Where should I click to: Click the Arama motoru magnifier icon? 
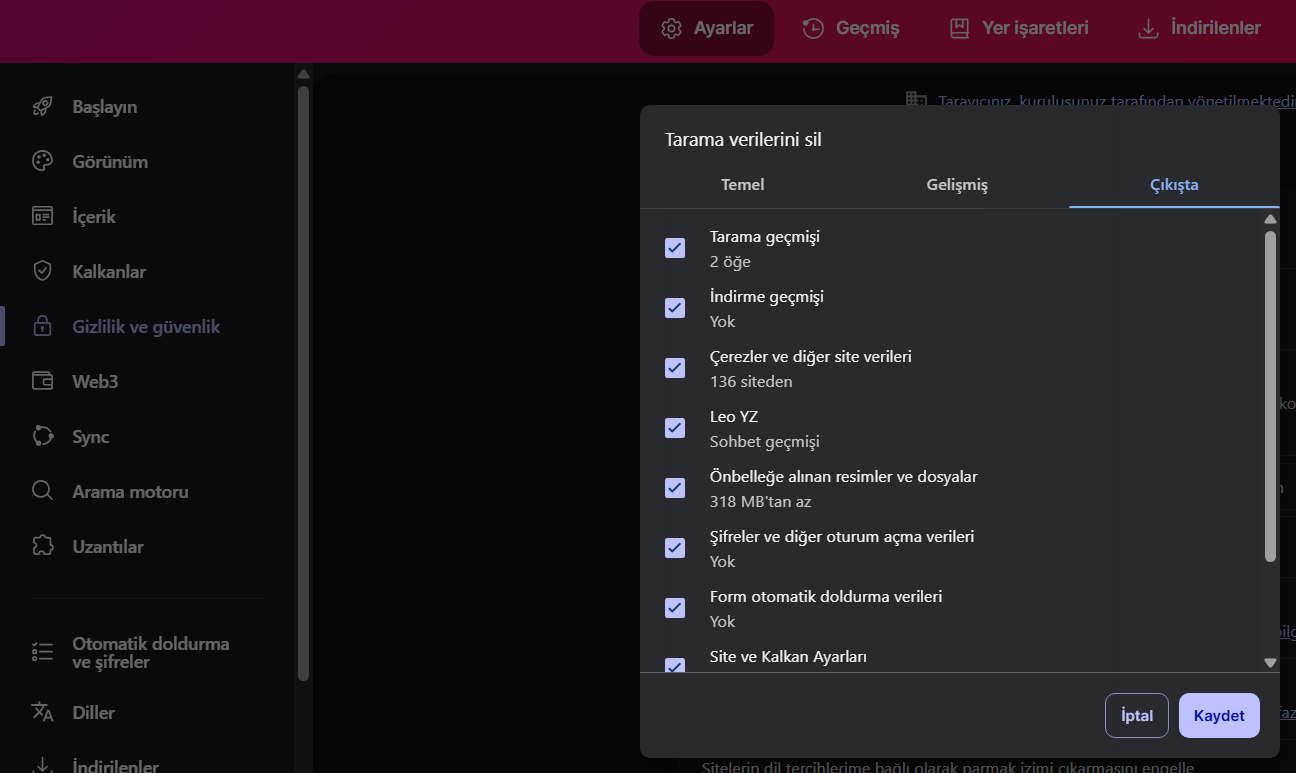tap(42, 492)
